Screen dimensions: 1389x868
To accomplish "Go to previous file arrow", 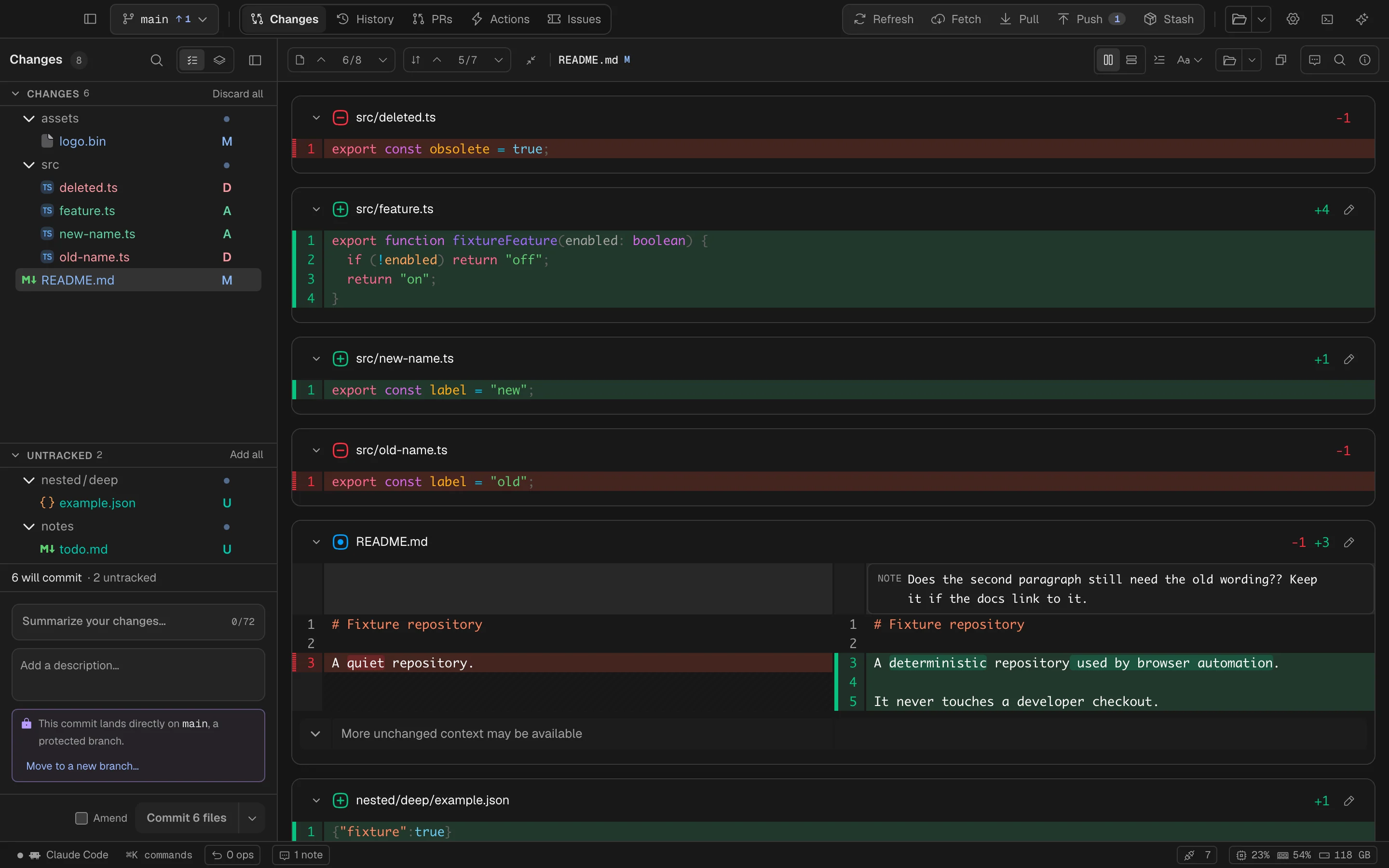I will click(321, 60).
